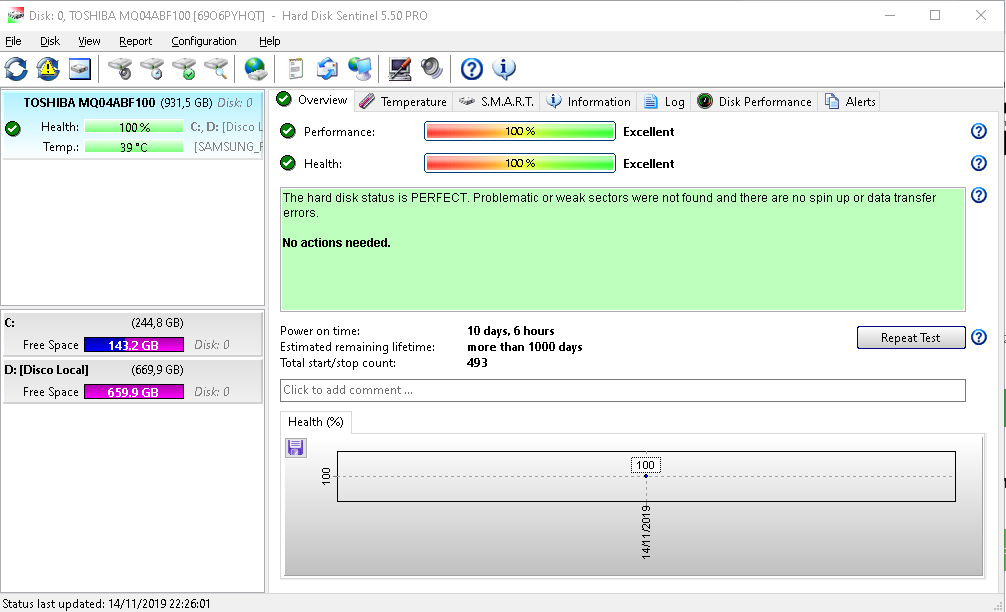Click the start/stop count value 493
This screenshot has height=612, width=1006.
(x=477, y=363)
